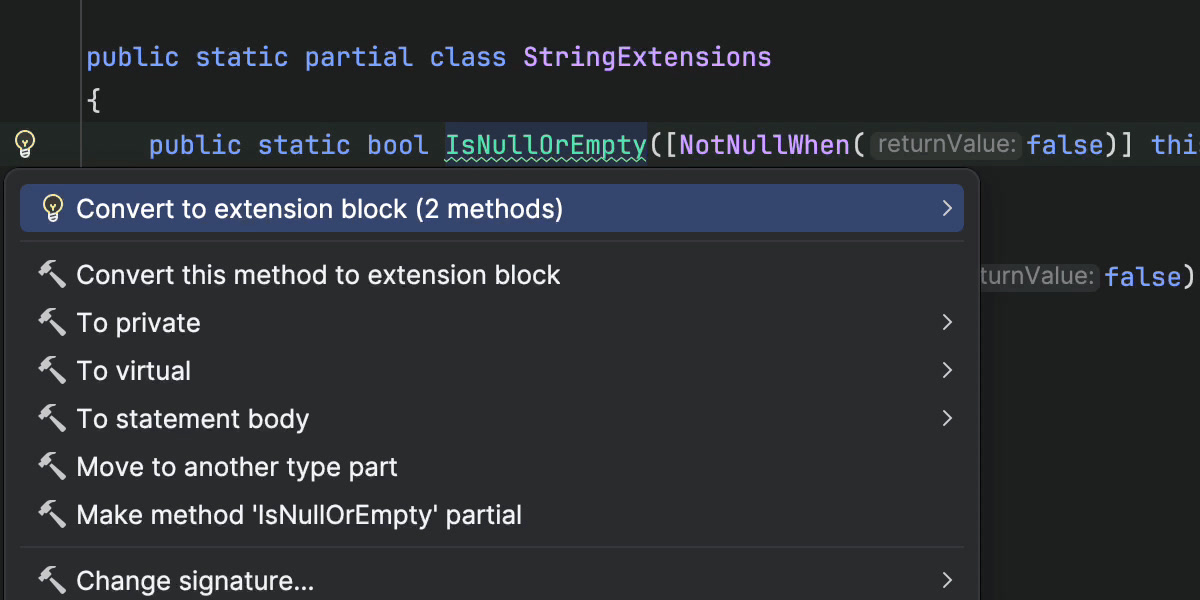Select the 'To statement body' option
This screenshot has height=600, width=1200.
pyautogui.click(x=192, y=418)
